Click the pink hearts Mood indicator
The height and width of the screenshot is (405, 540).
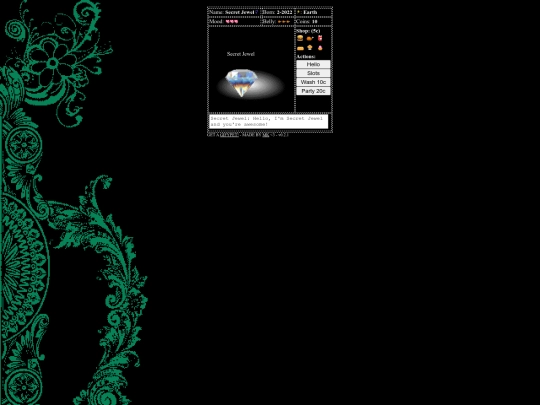(x=232, y=21)
